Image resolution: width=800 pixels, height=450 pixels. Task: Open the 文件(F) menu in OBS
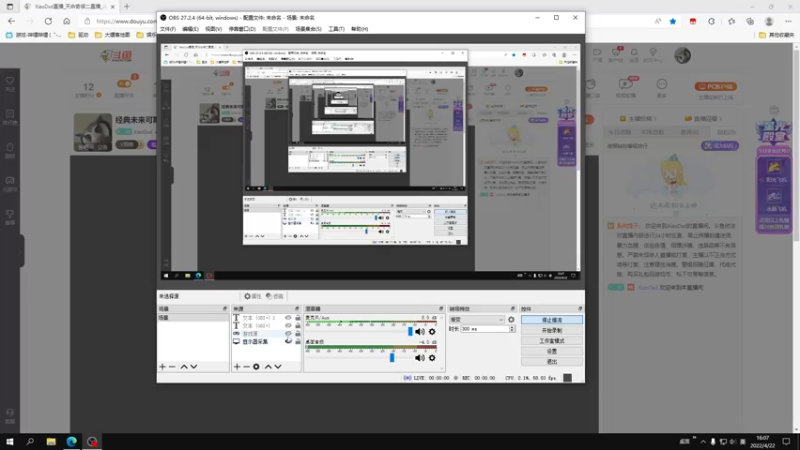coord(168,29)
